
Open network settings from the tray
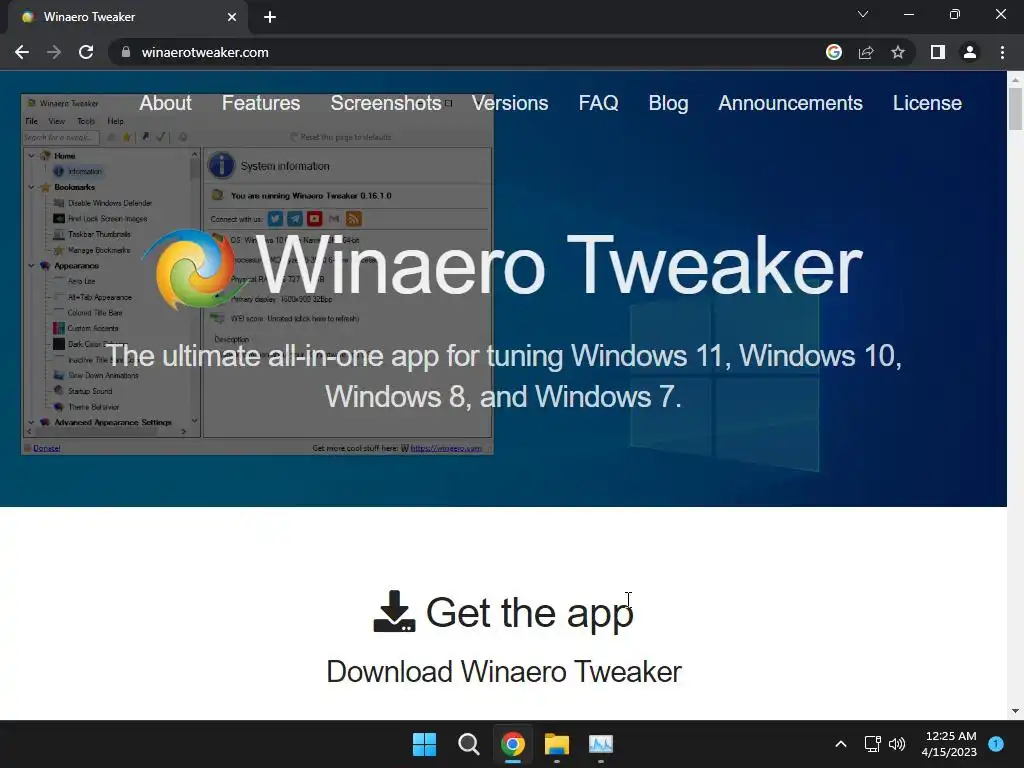[872, 744]
